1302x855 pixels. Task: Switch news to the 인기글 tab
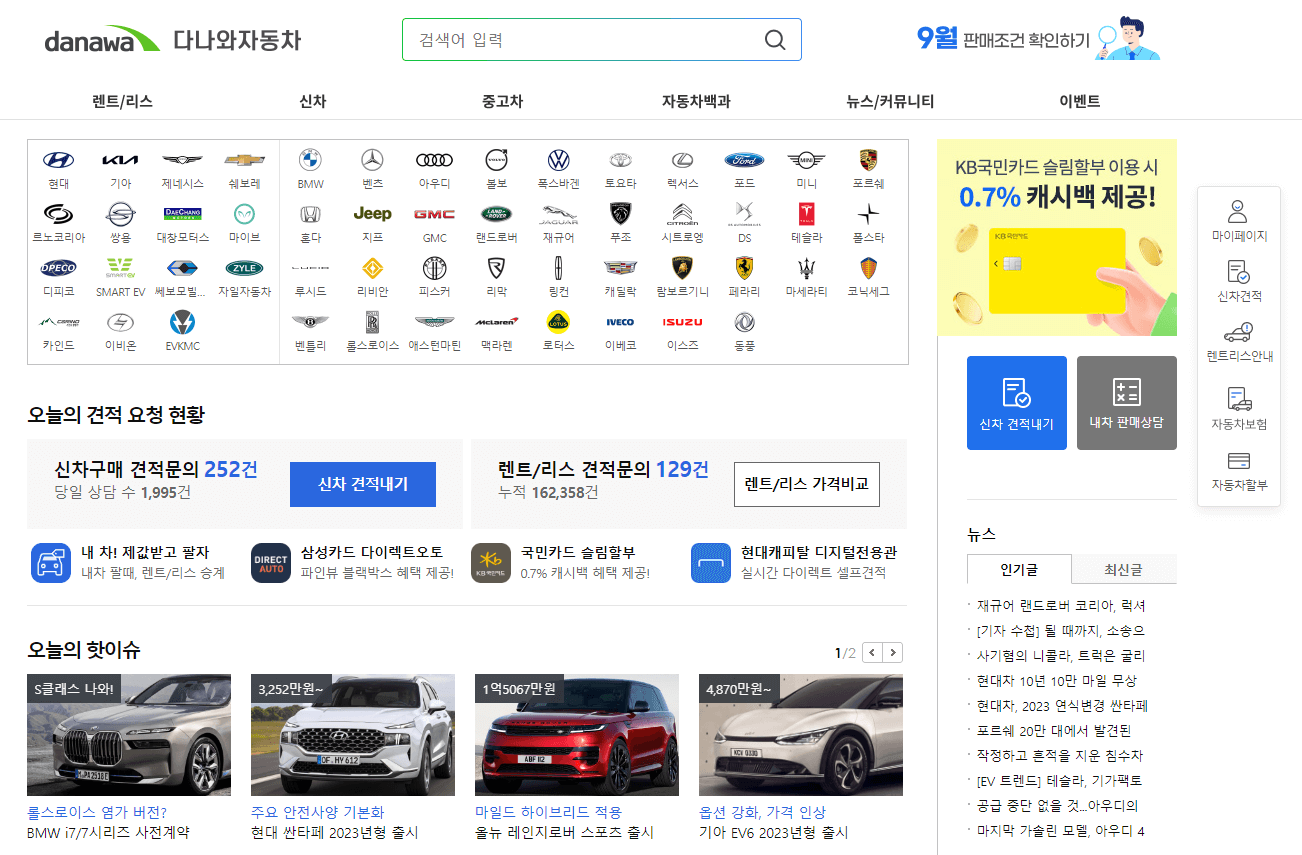(x=1019, y=569)
